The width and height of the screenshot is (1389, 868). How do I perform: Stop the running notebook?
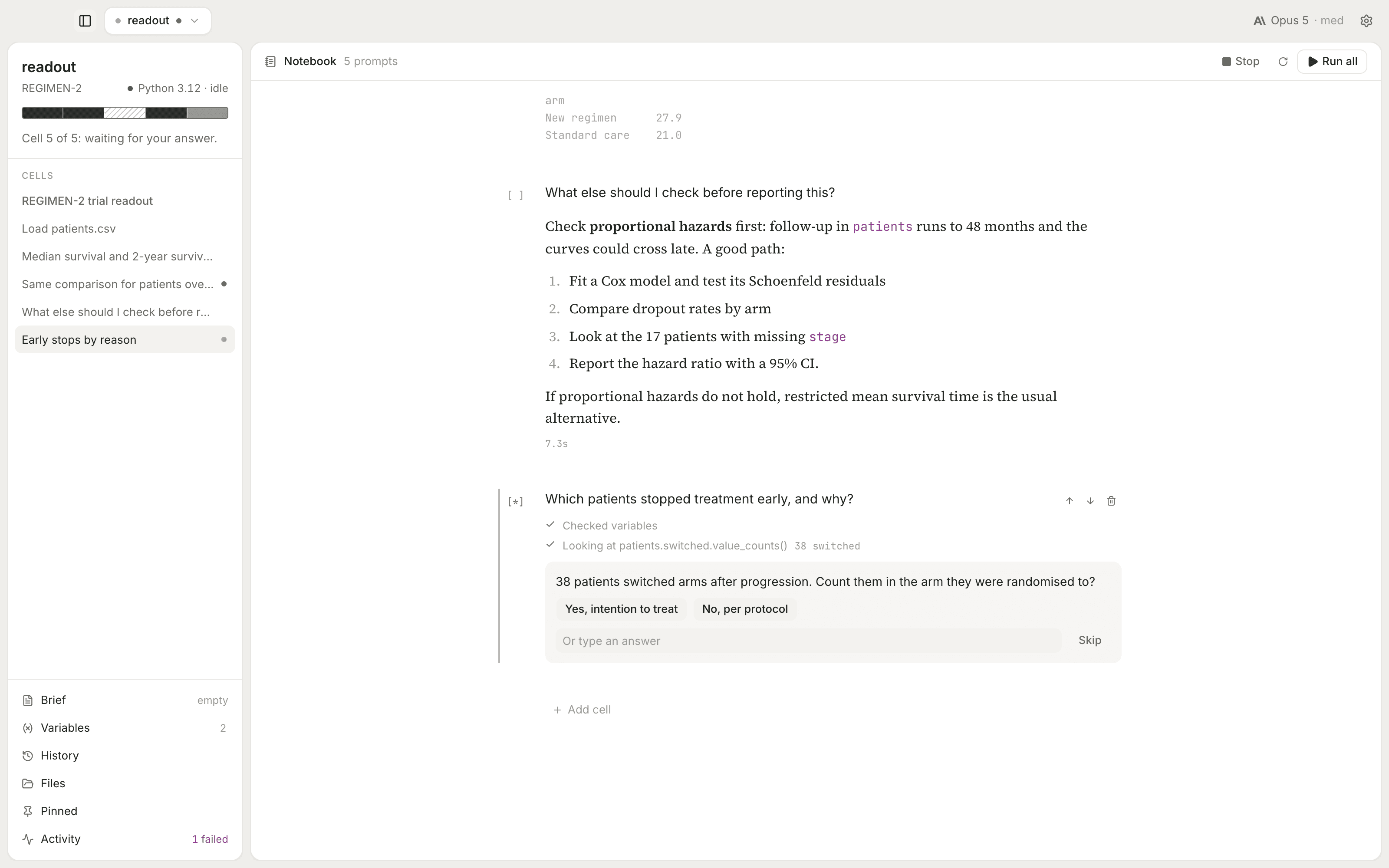coord(1241,62)
